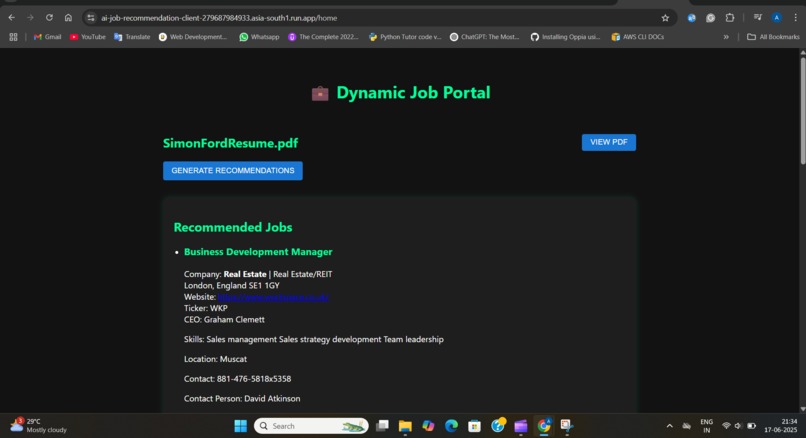This screenshot has width=806, height=438.
Task: Expand hidden bookmarks chevron
Action: [726, 37]
